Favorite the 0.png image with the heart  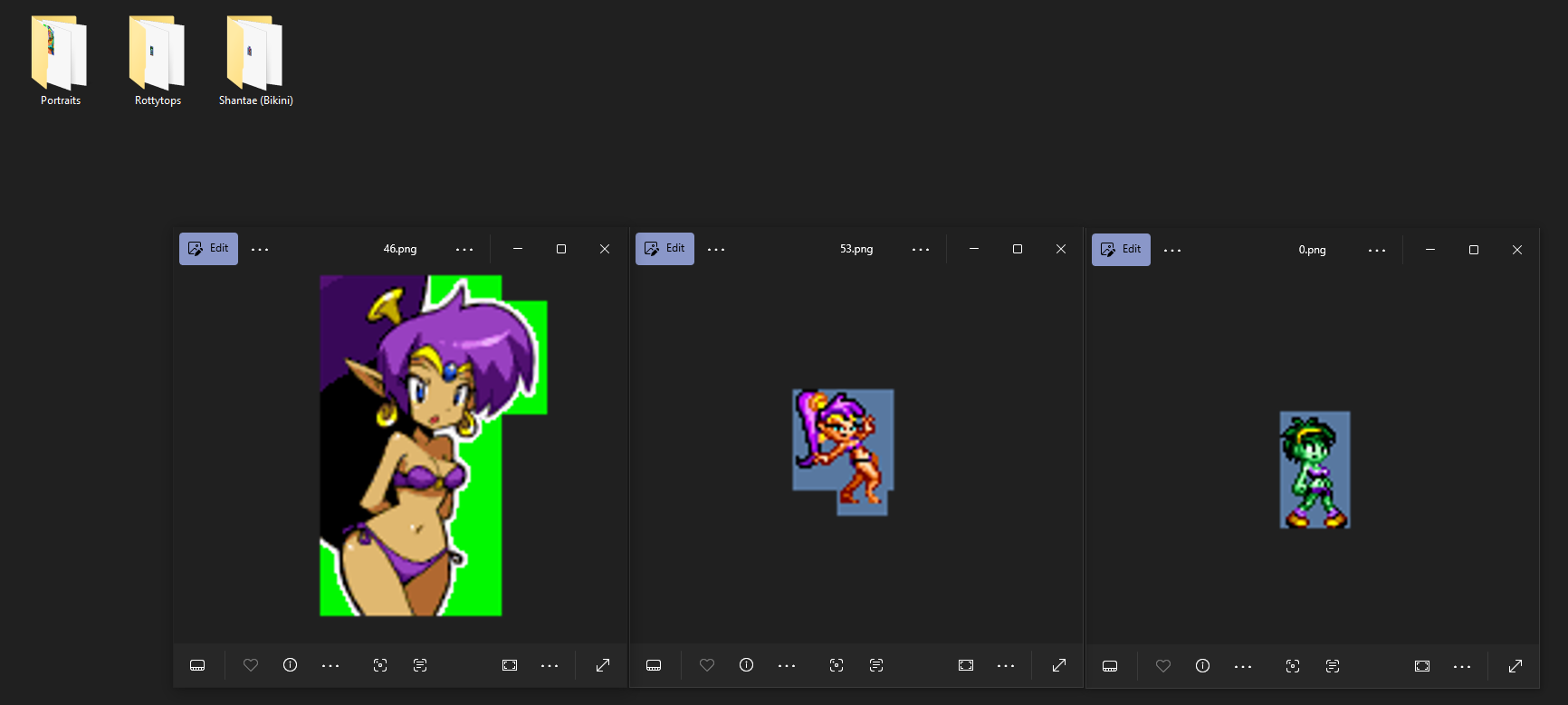point(1163,666)
